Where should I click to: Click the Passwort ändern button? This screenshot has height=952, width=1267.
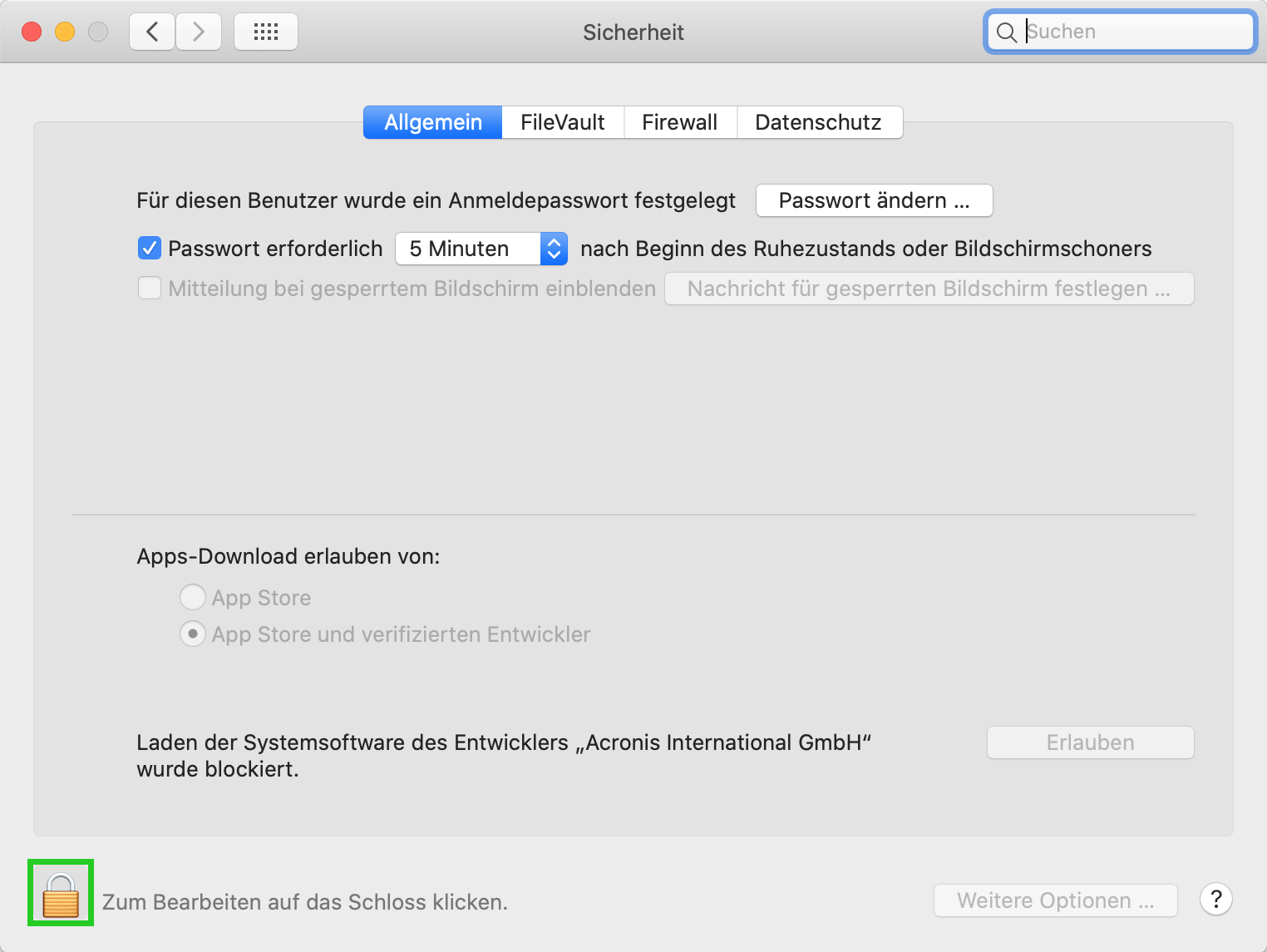pyautogui.click(x=874, y=200)
